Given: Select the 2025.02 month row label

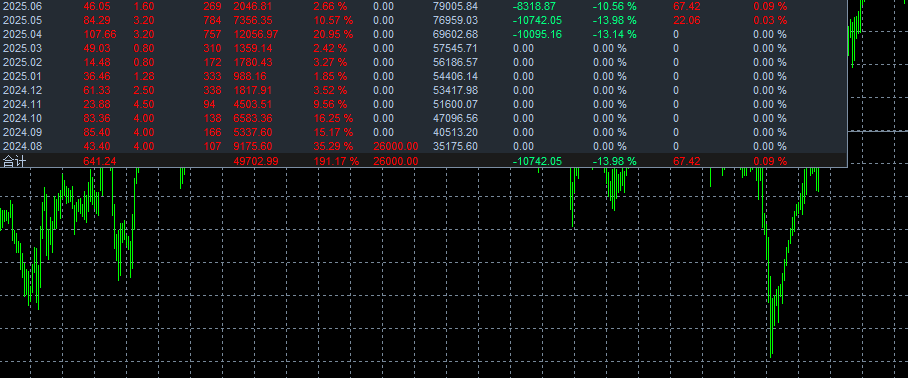Looking at the screenshot, I should [23, 62].
